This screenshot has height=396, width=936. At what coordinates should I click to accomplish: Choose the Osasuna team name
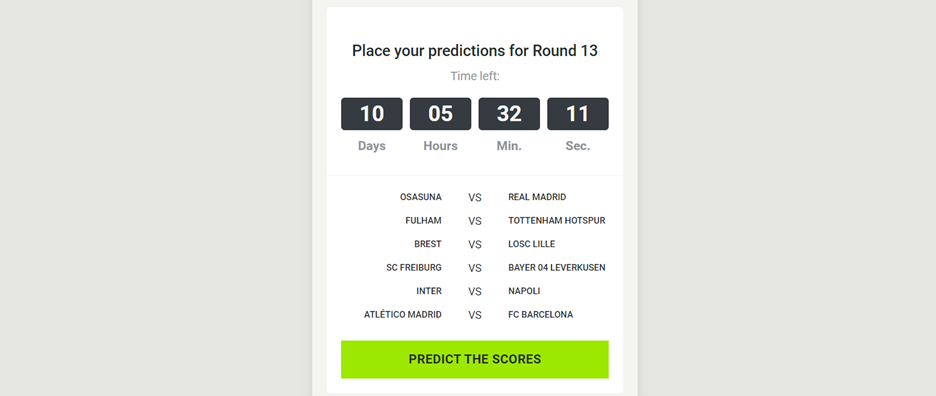tap(421, 197)
